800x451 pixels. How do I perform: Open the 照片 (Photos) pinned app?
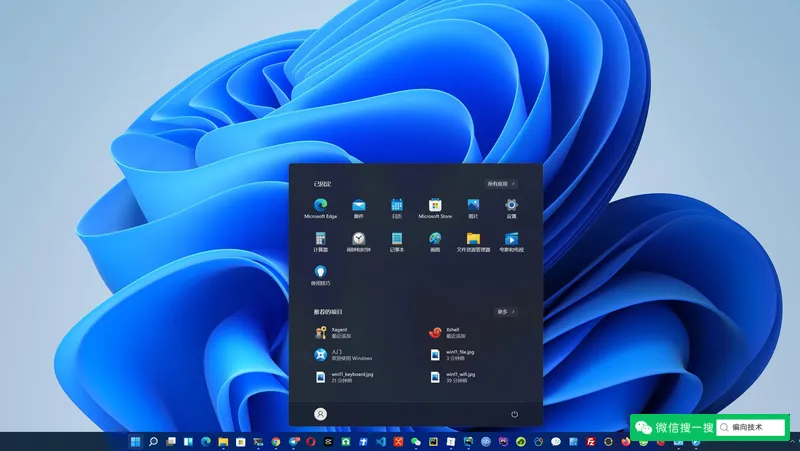coord(473,209)
